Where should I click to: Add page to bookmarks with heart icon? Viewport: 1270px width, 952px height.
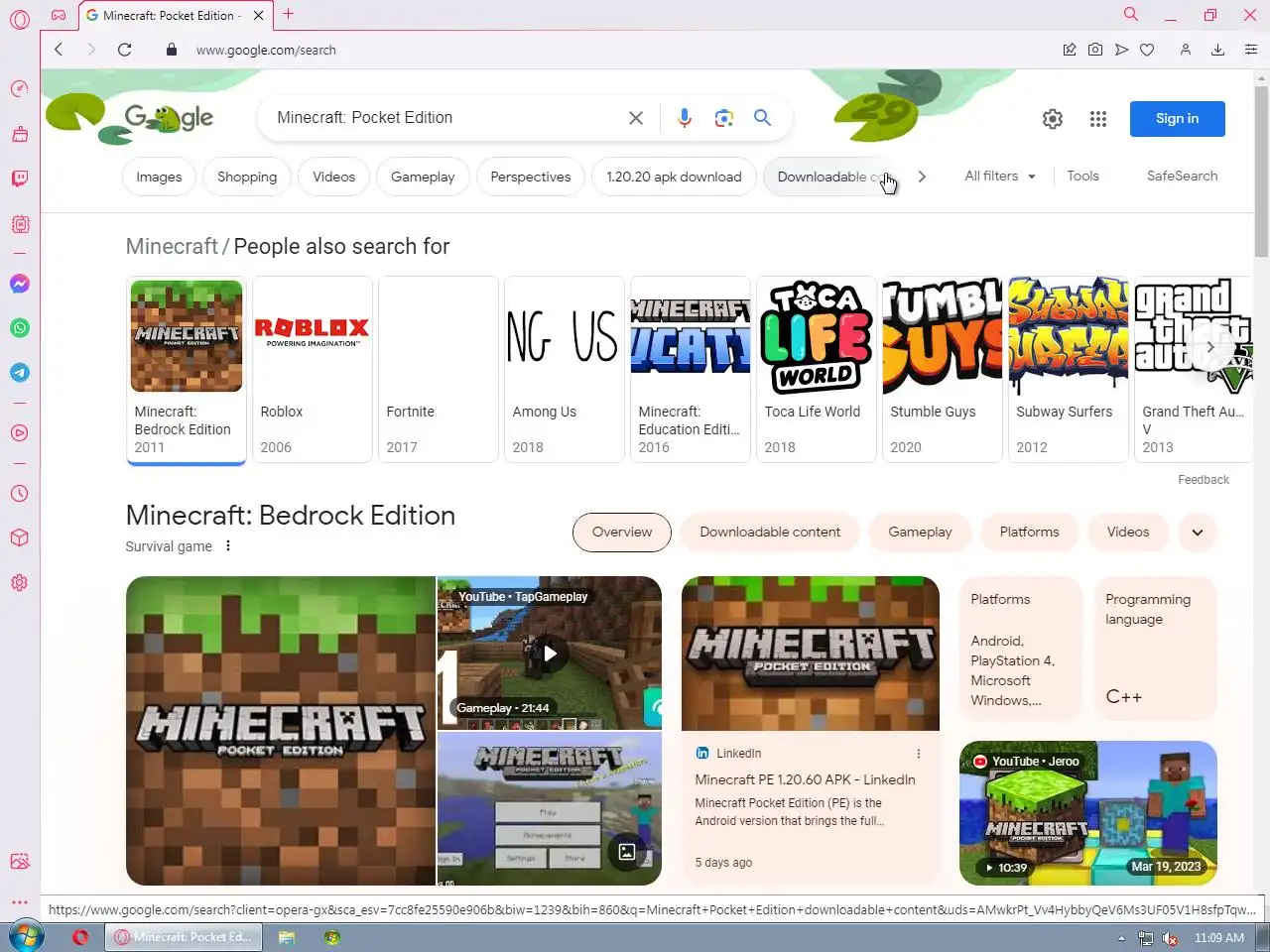[x=1147, y=50]
